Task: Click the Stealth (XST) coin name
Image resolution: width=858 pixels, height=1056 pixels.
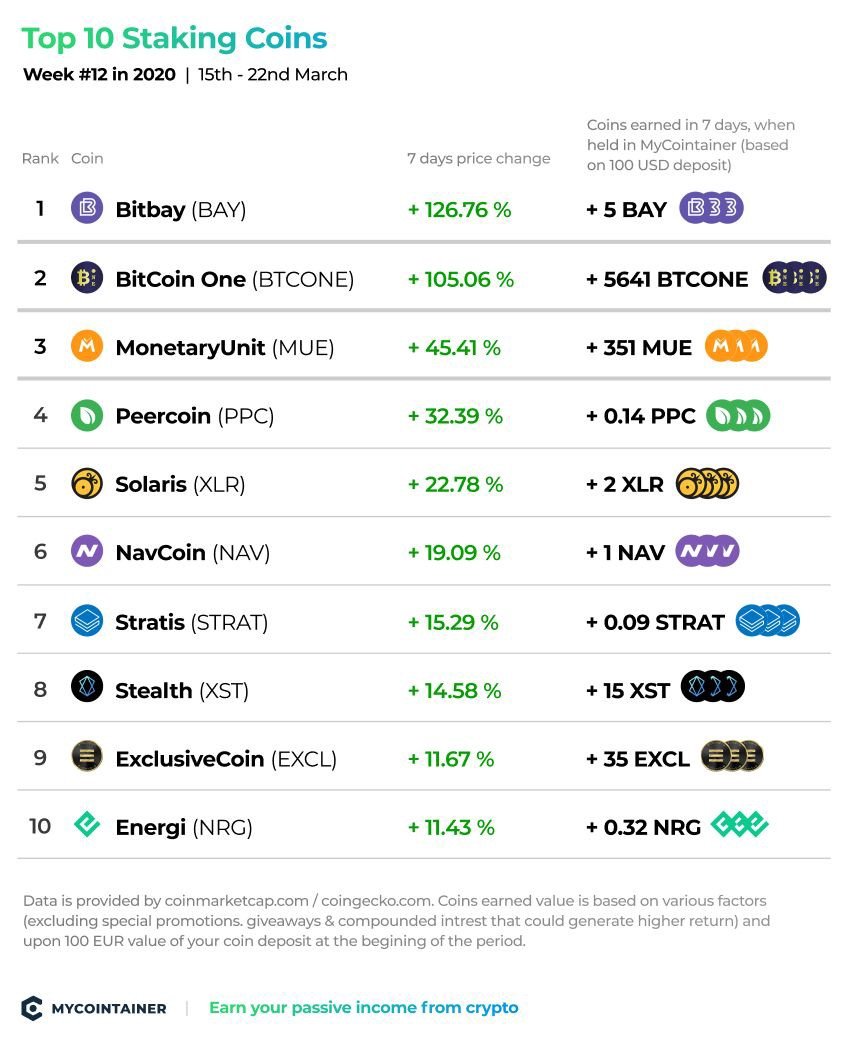Action: click(x=182, y=690)
